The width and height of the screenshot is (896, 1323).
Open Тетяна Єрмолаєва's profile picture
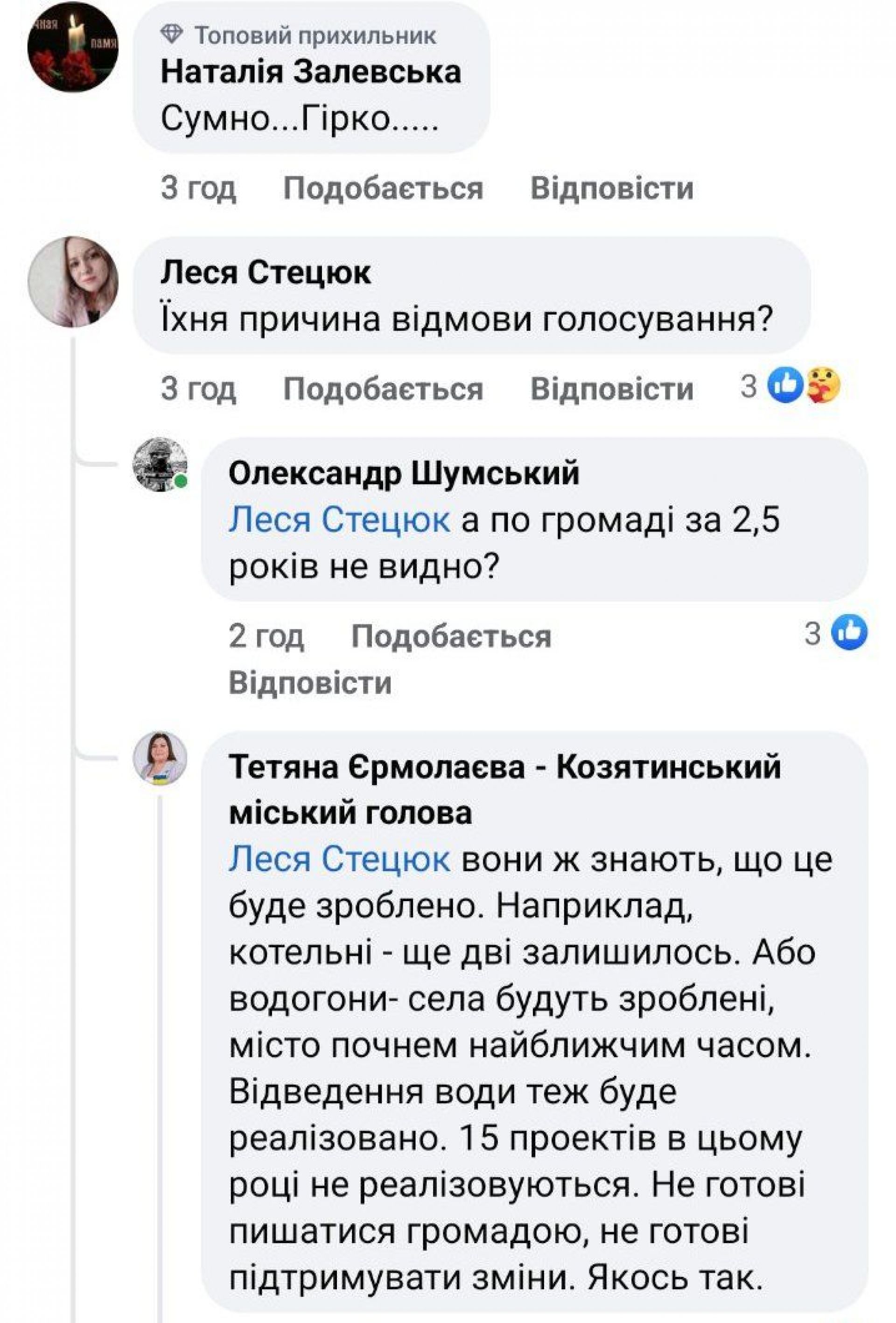pyautogui.click(x=160, y=758)
